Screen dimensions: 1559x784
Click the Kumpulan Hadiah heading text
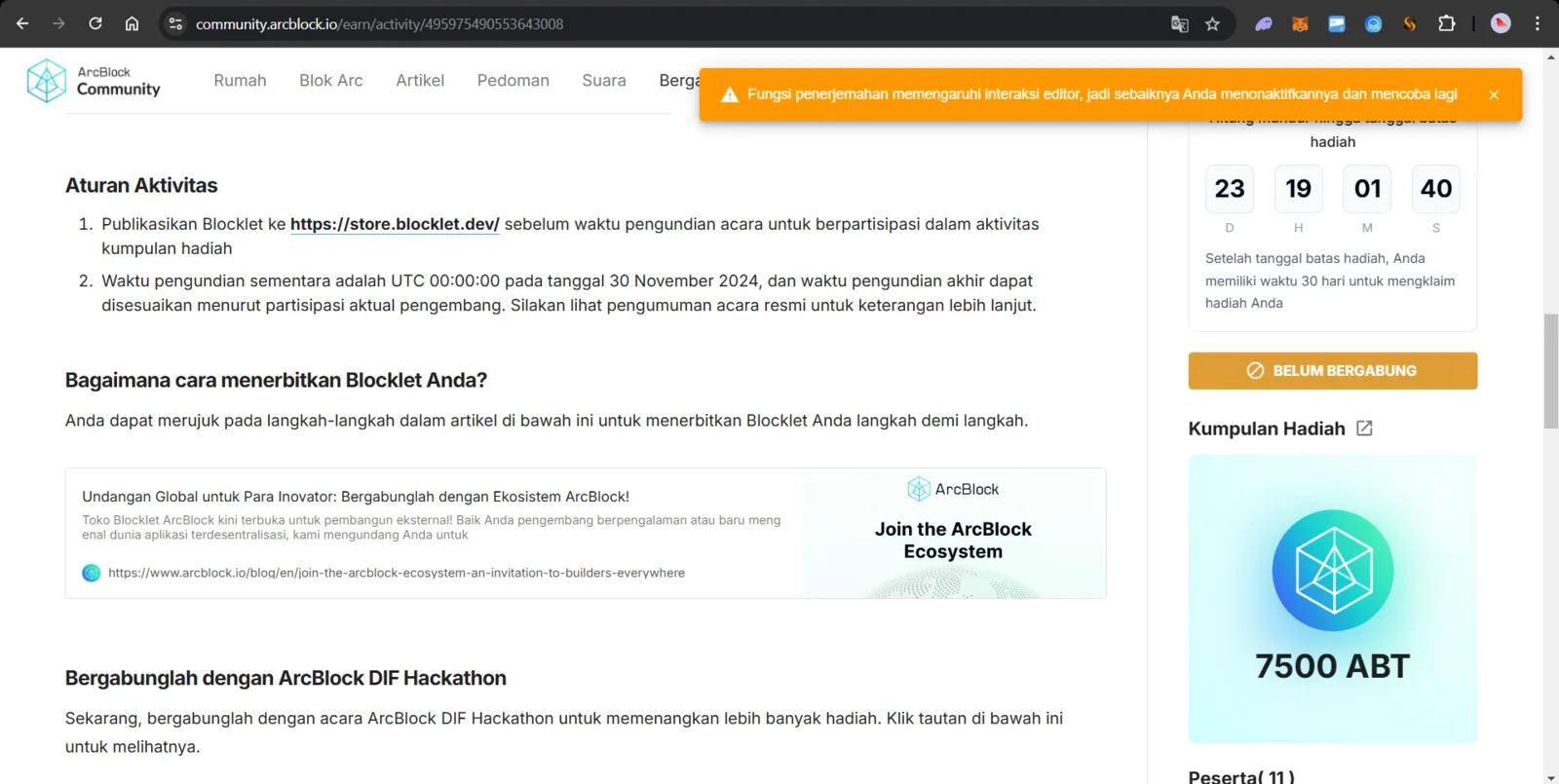coord(1267,429)
